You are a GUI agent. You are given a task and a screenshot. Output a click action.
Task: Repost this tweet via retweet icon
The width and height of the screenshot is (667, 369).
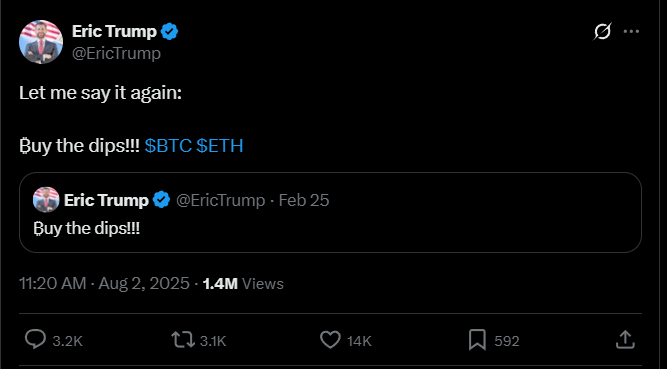183,340
